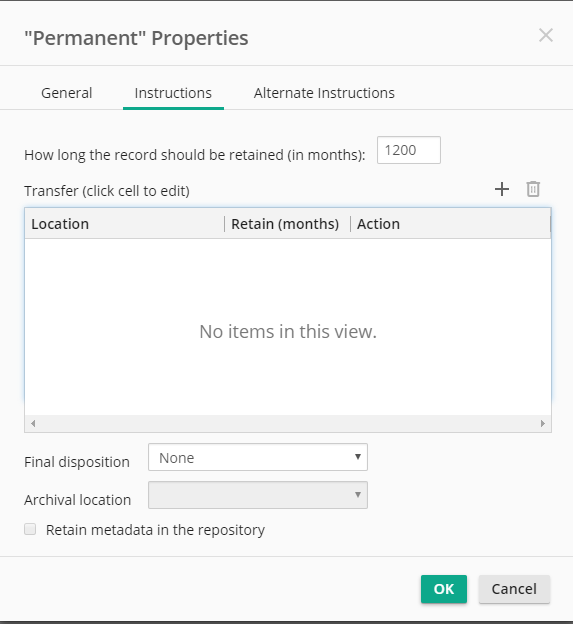Click the horizontal scrollbar track
Image resolution: width=573 pixels, height=624 pixels.
288,423
